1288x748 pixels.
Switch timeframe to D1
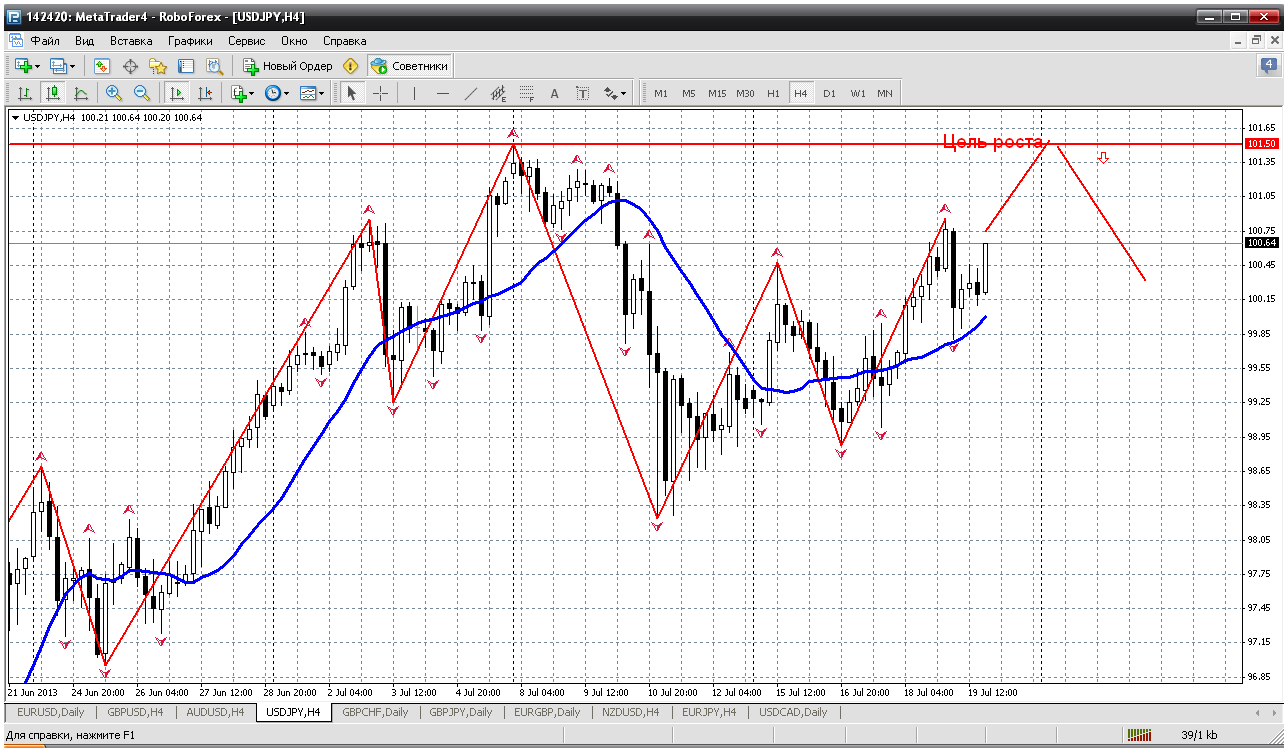pos(829,93)
